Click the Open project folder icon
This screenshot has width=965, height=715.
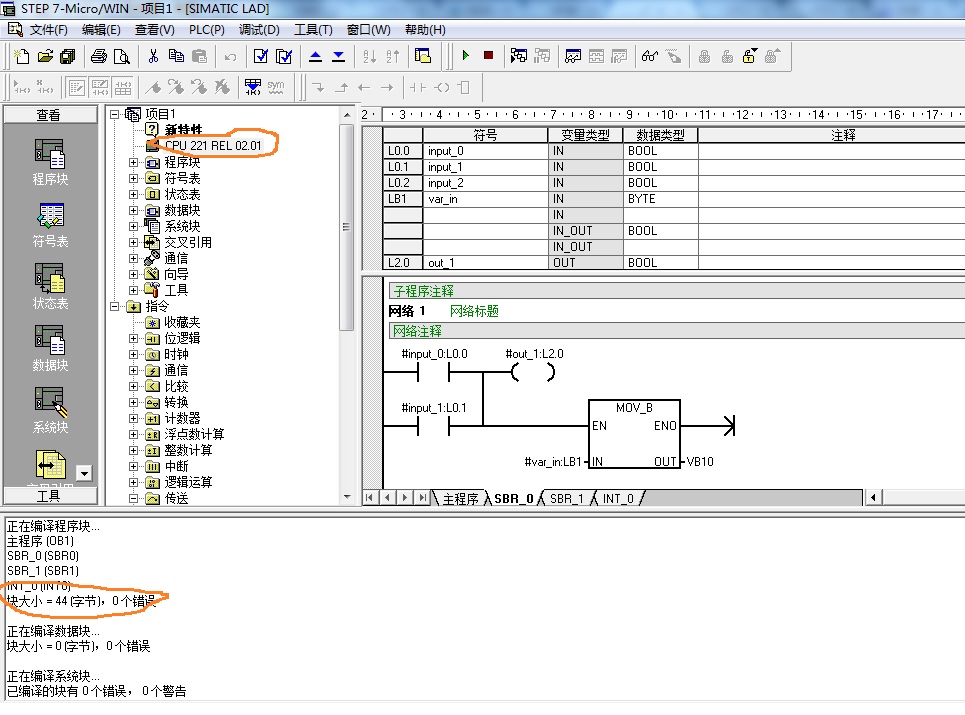[45, 57]
